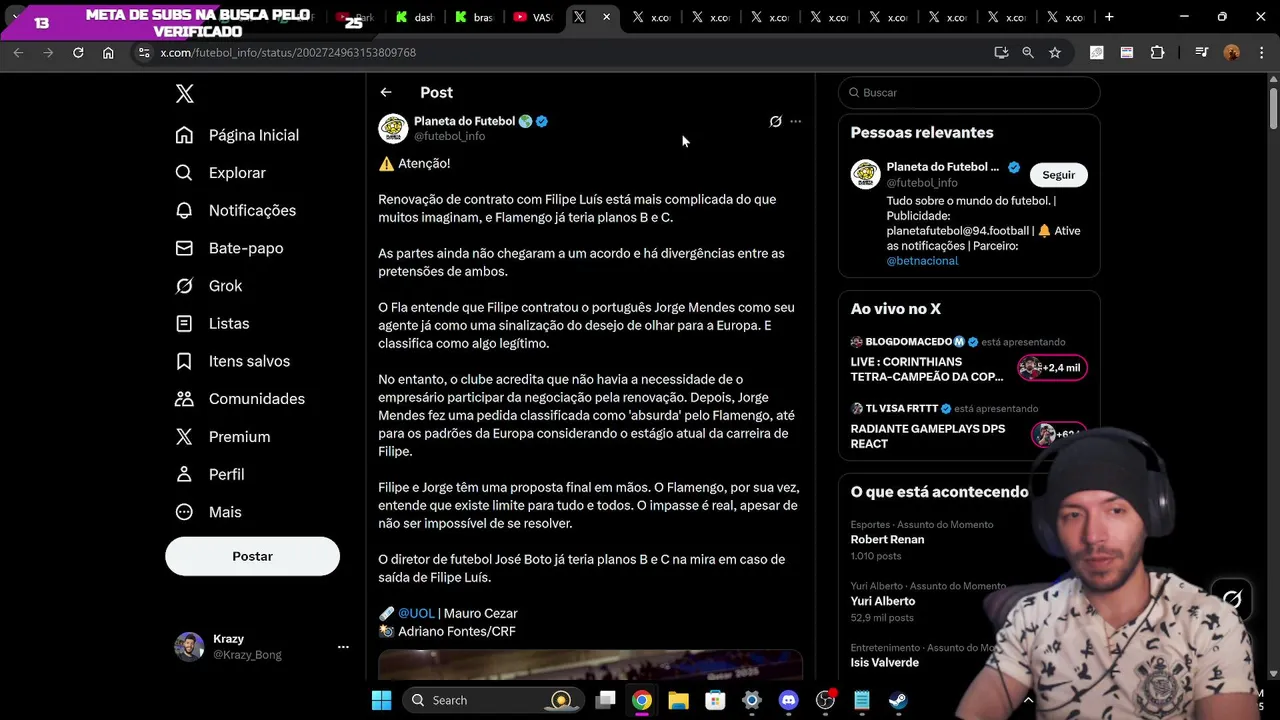Close the active X tab
Screen dimensions: 1280x720
point(606,17)
